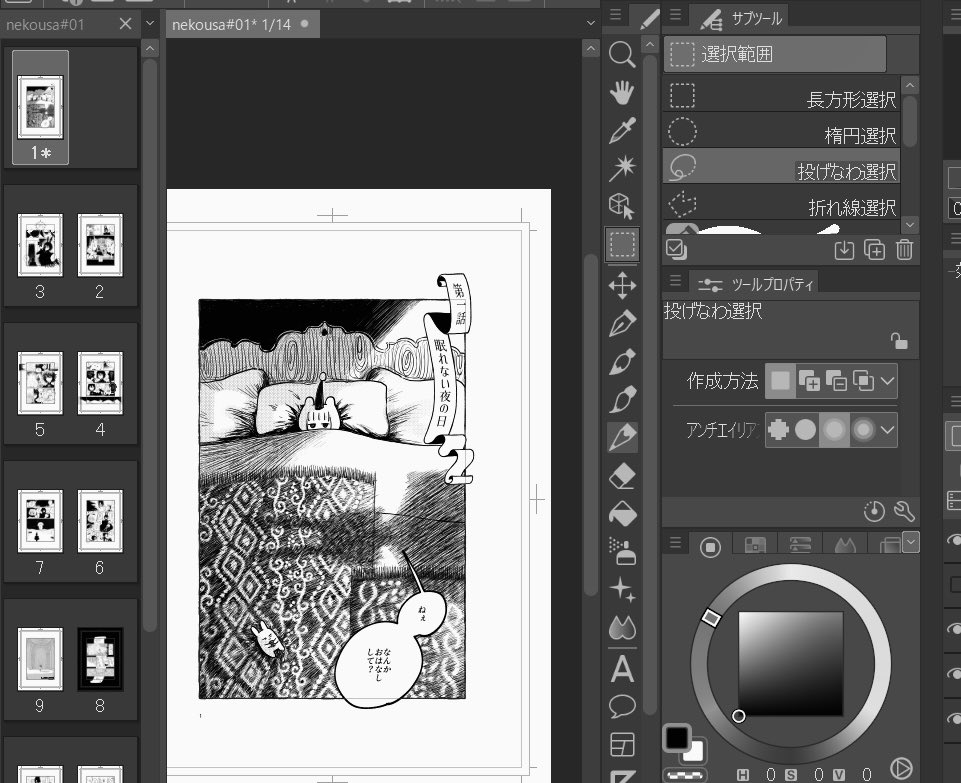This screenshot has height=783, width=961.
Task: Select the Fill bucket tool
Action: pos(622,513)
